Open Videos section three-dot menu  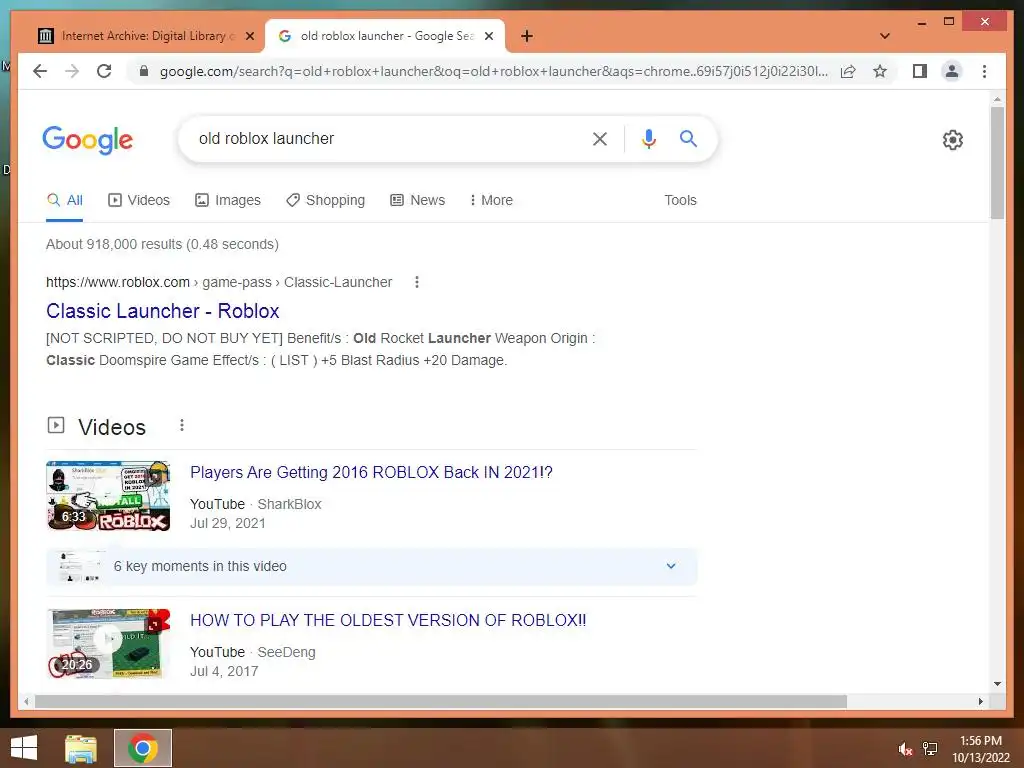coord(182,425)
